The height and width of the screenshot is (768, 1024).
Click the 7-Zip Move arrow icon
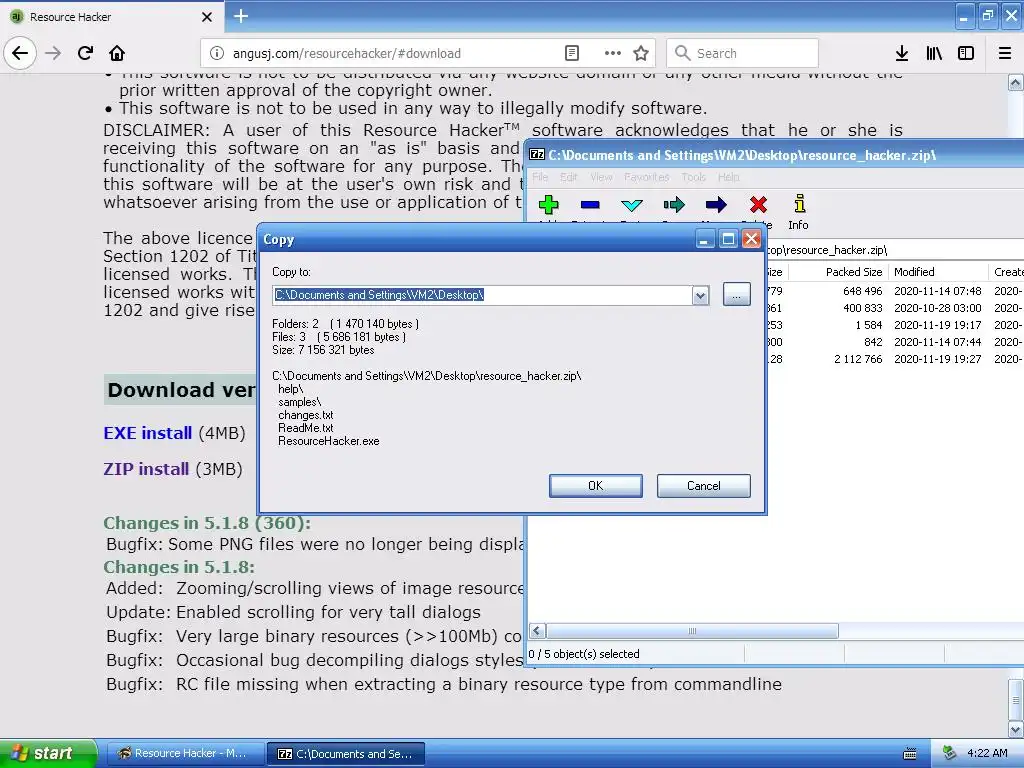[x=716, y=205]
